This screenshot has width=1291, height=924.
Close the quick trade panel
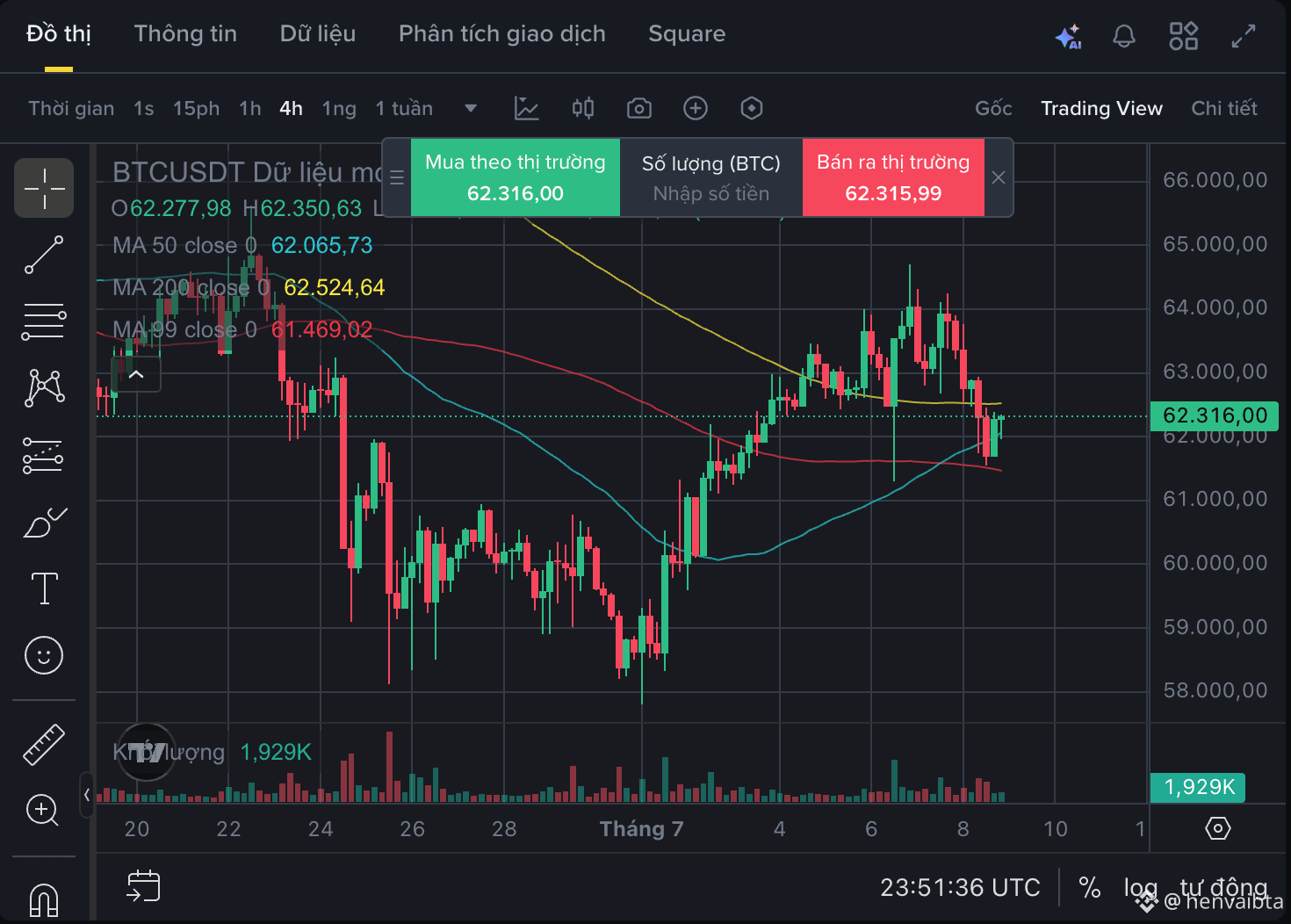[x=999, y=177]
